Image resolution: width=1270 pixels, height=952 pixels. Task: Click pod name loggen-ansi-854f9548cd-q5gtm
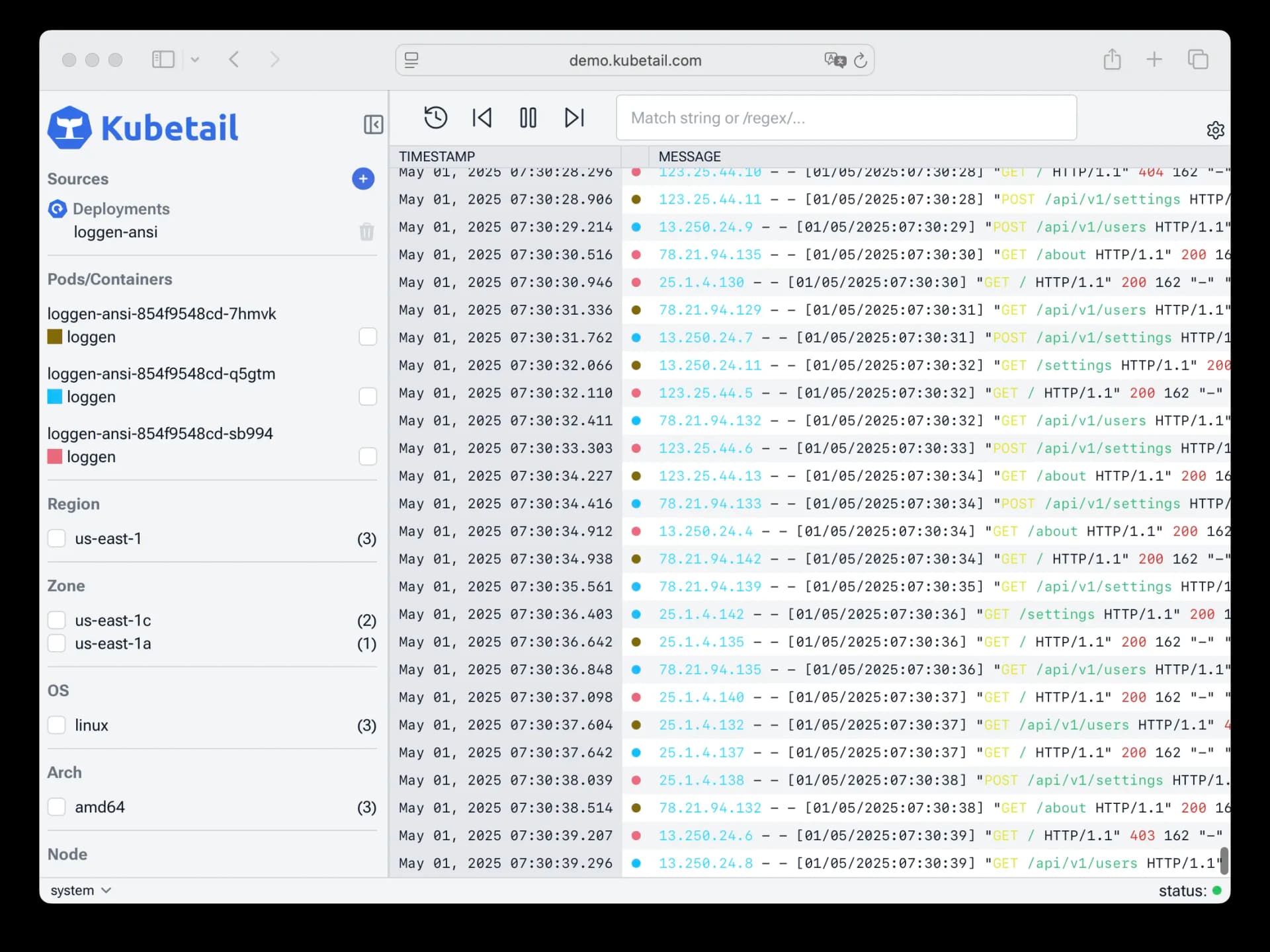click(x=161, y=374)
